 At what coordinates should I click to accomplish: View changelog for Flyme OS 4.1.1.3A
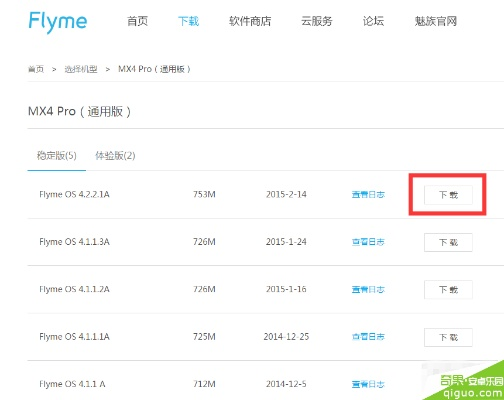pyautogui.click(x=368, y=242)
